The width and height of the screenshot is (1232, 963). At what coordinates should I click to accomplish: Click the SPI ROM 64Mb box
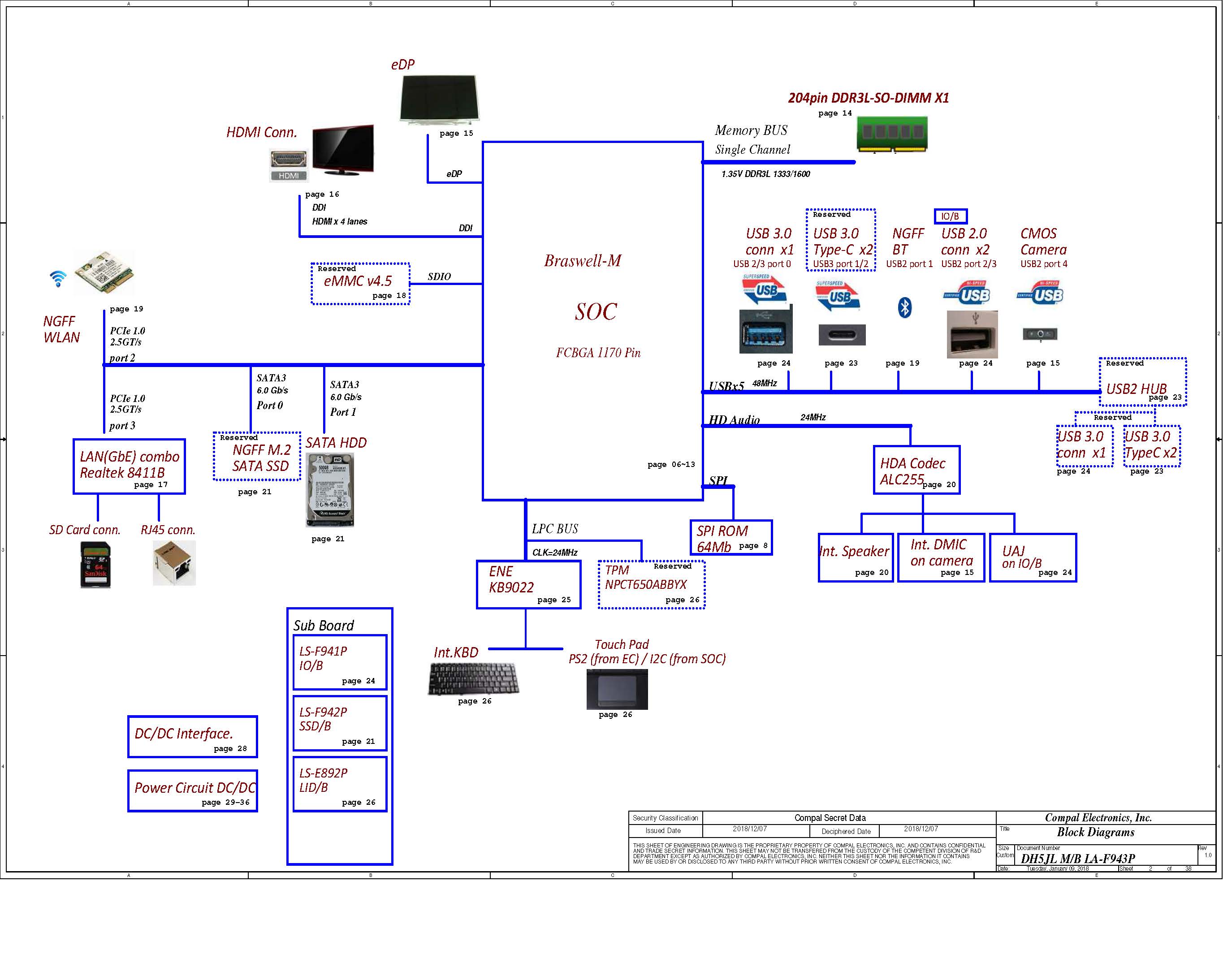click(x=731, y=538)
